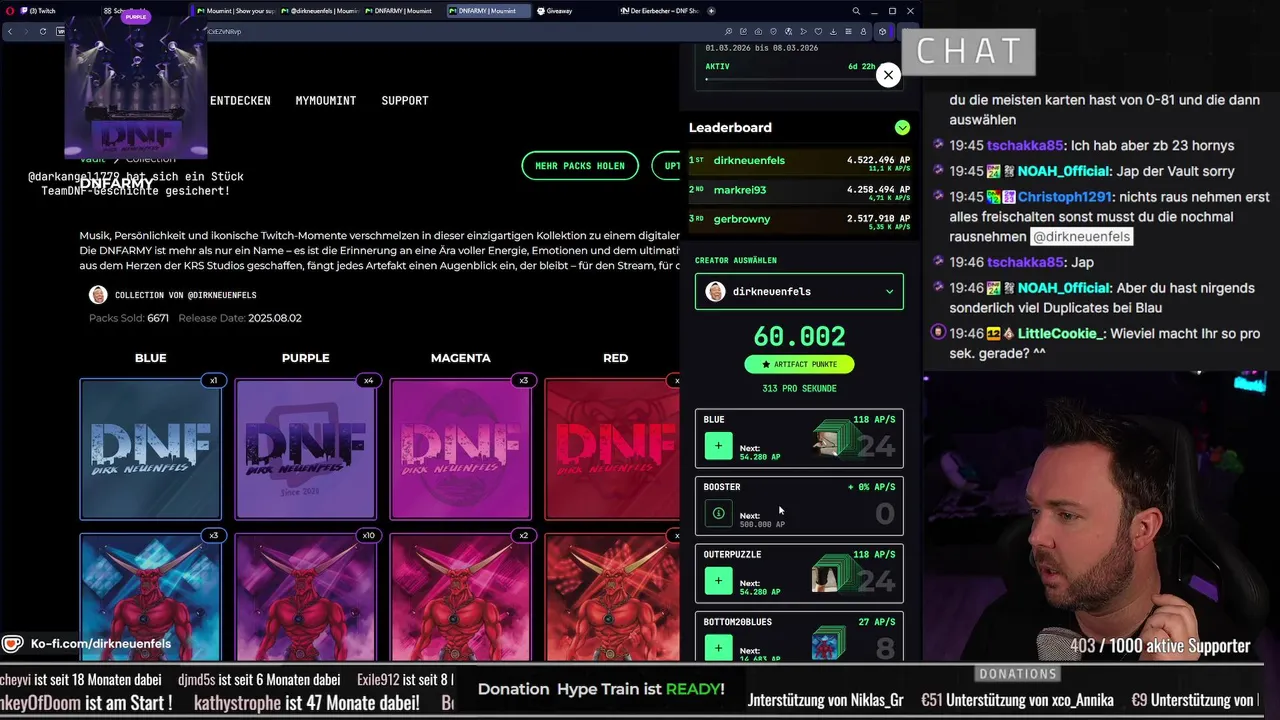Open the BOOSTER info icon
Image resolution: width=1280 pixels, height=720 pixels.
[718, 513]
